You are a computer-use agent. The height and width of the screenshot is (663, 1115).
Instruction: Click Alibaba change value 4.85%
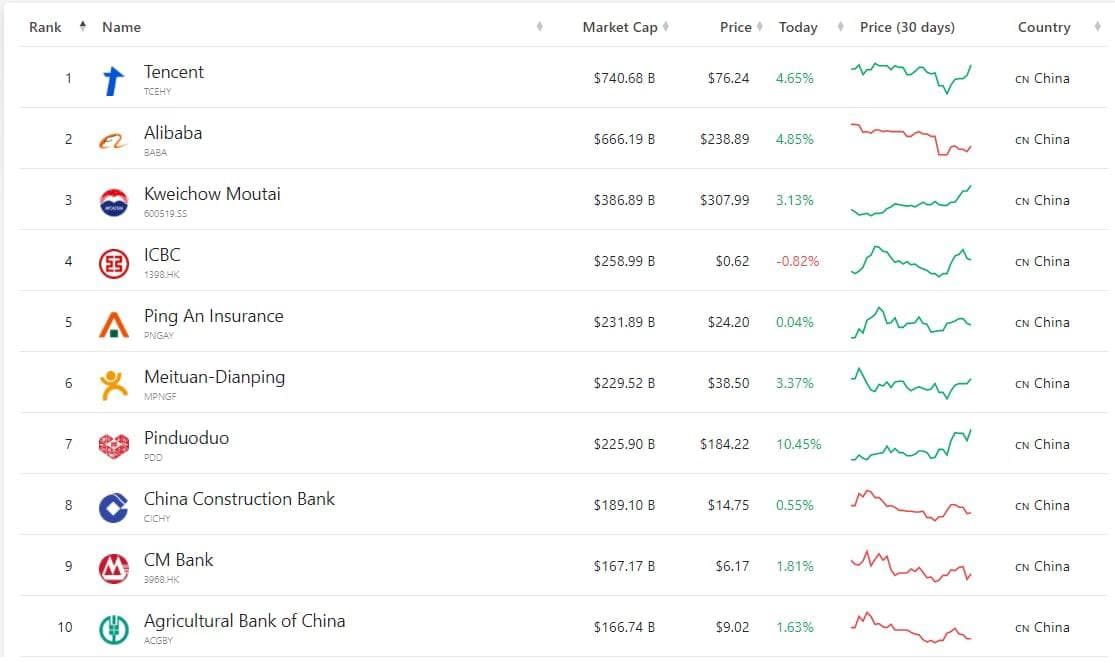coord(794,139)
